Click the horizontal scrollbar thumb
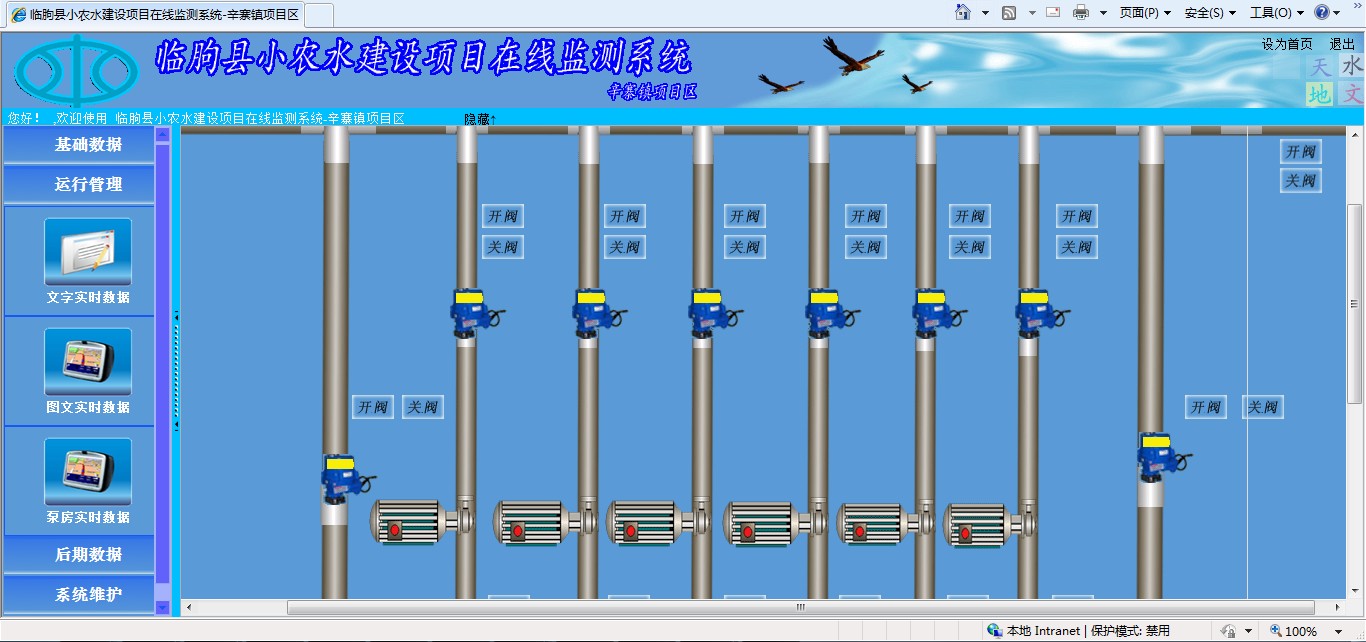The width and height of the screenshot is (1366, 642). (800, 607)
